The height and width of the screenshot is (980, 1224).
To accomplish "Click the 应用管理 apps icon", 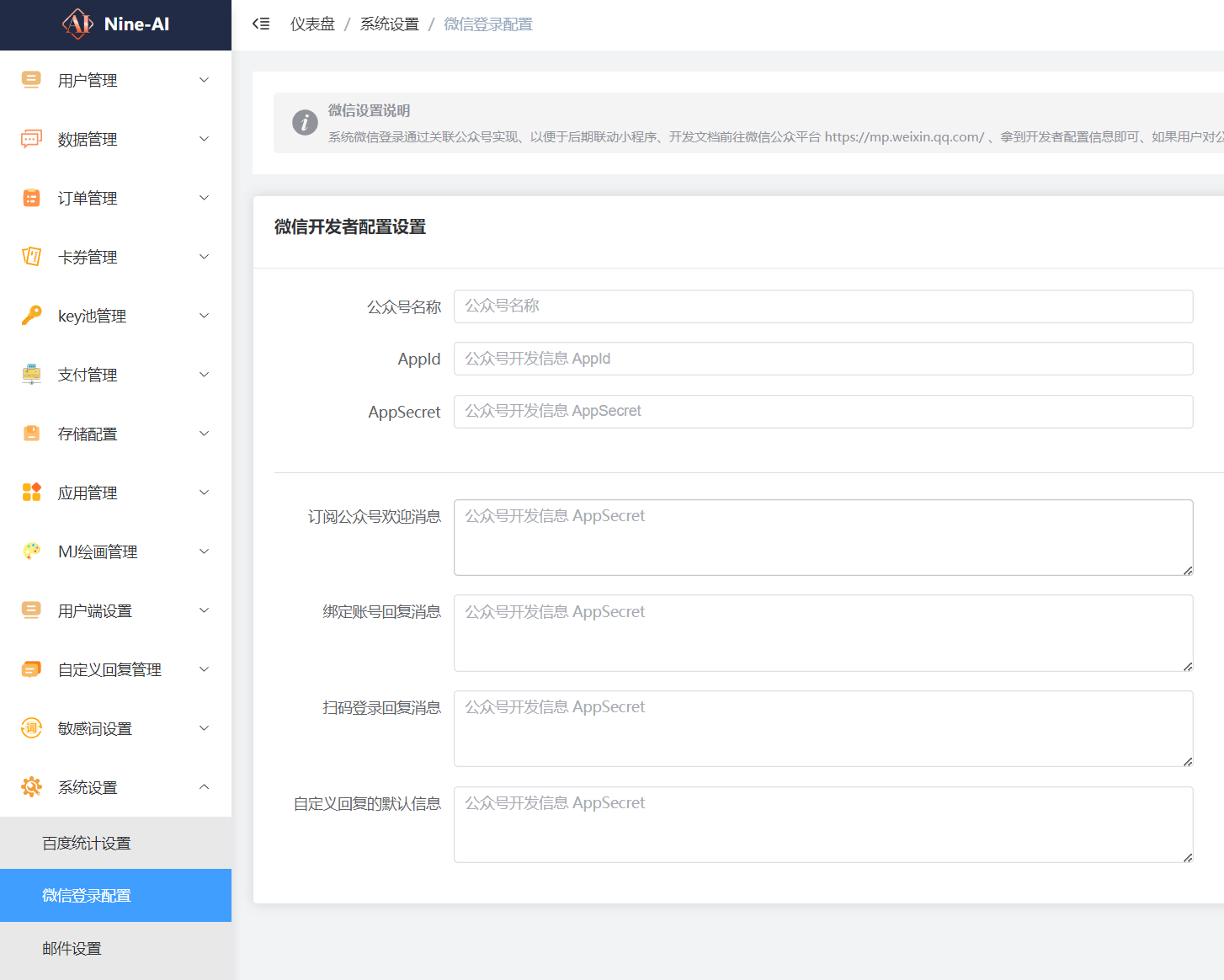I will (x=31, y=493).
